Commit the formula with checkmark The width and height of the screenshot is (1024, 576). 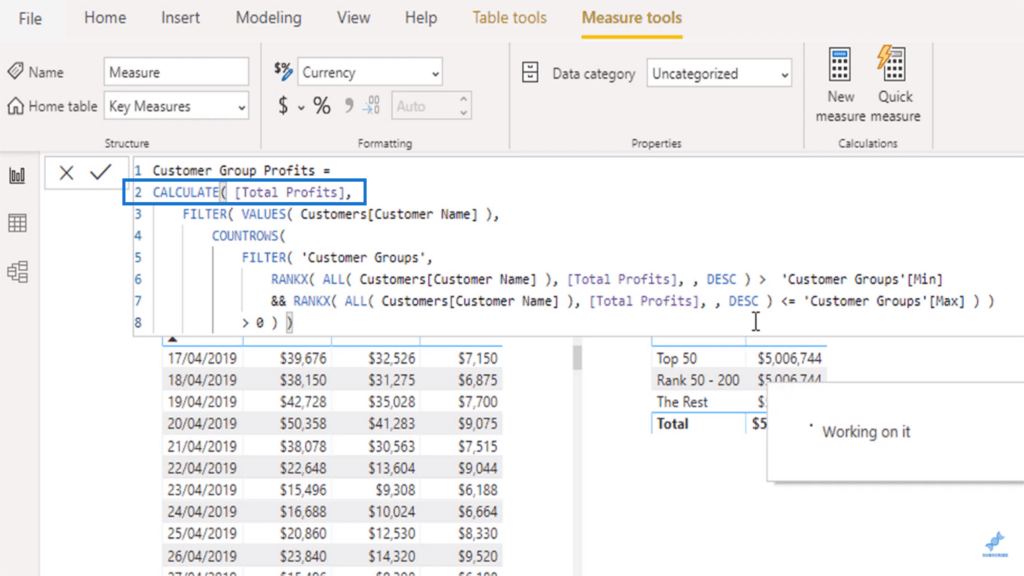[101, 172]
